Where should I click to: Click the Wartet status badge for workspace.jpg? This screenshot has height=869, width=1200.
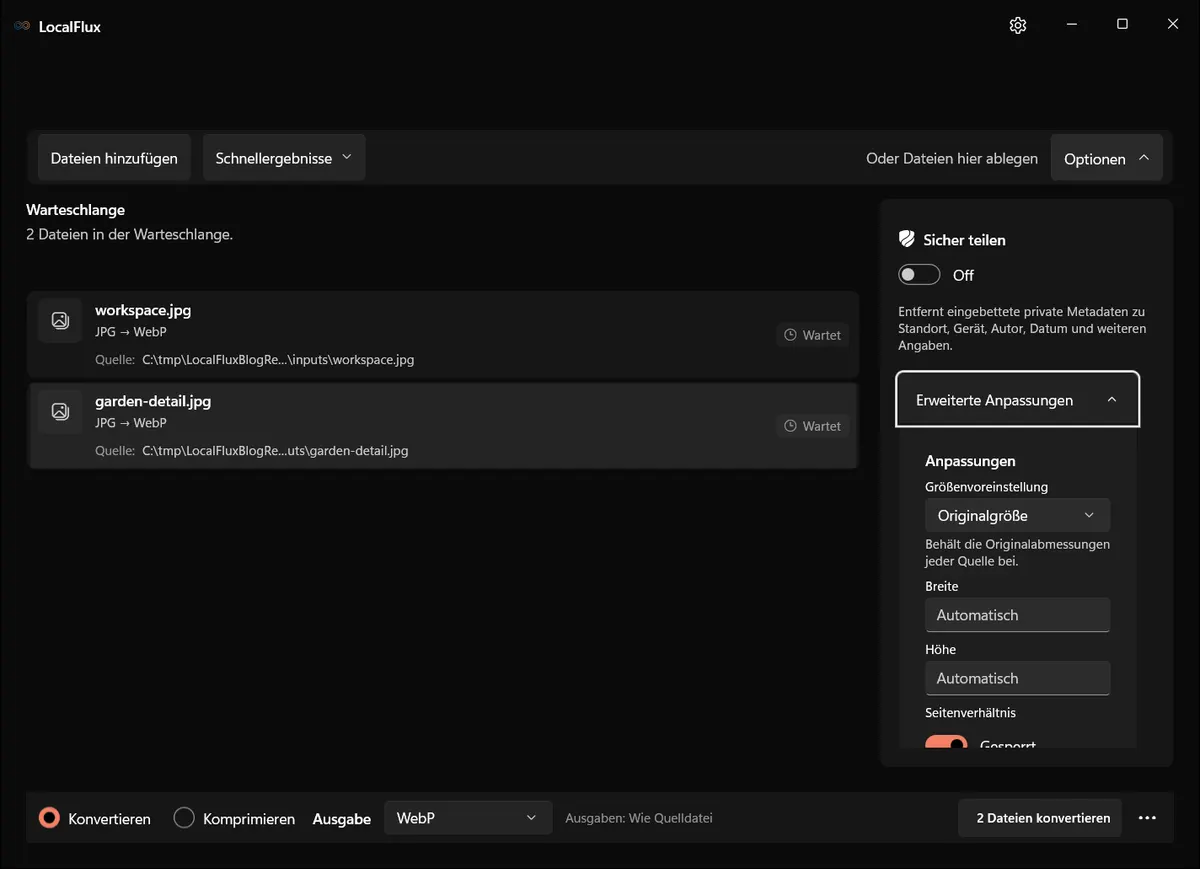click(812, 335)
